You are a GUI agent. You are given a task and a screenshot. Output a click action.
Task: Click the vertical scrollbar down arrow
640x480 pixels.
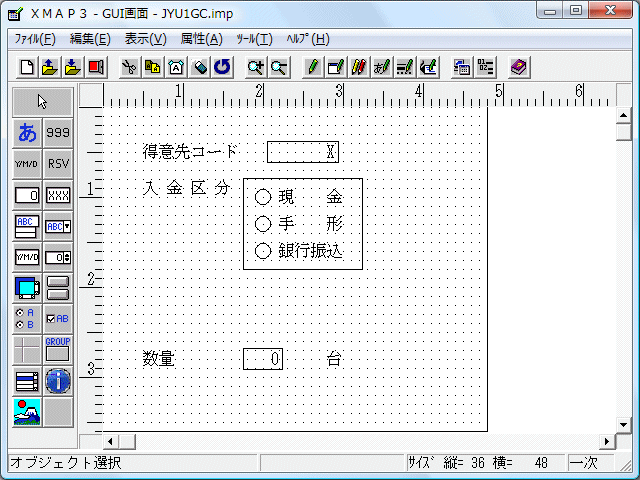623,425
